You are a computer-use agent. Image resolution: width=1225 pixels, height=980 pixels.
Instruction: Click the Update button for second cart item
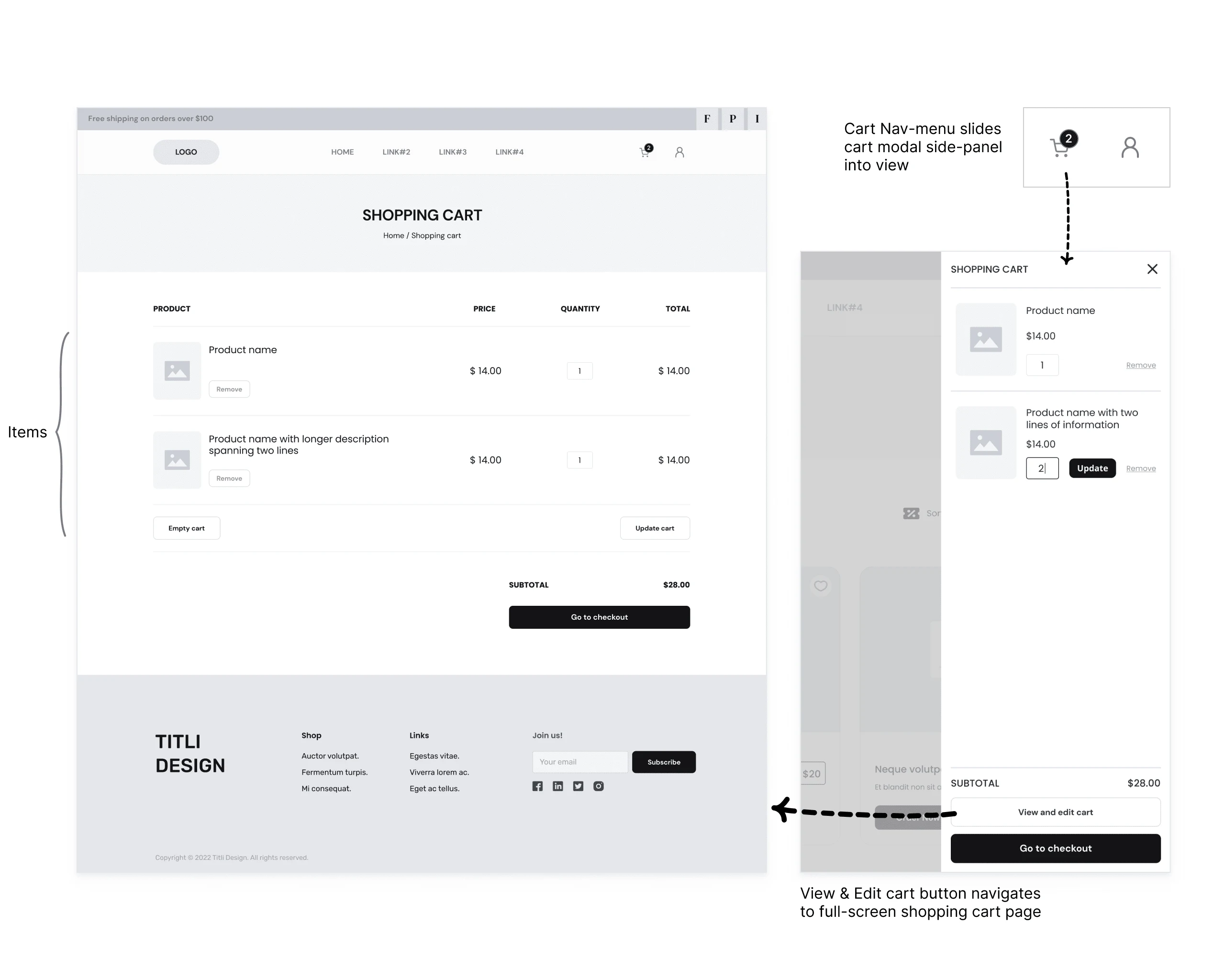coord(1092,467)
